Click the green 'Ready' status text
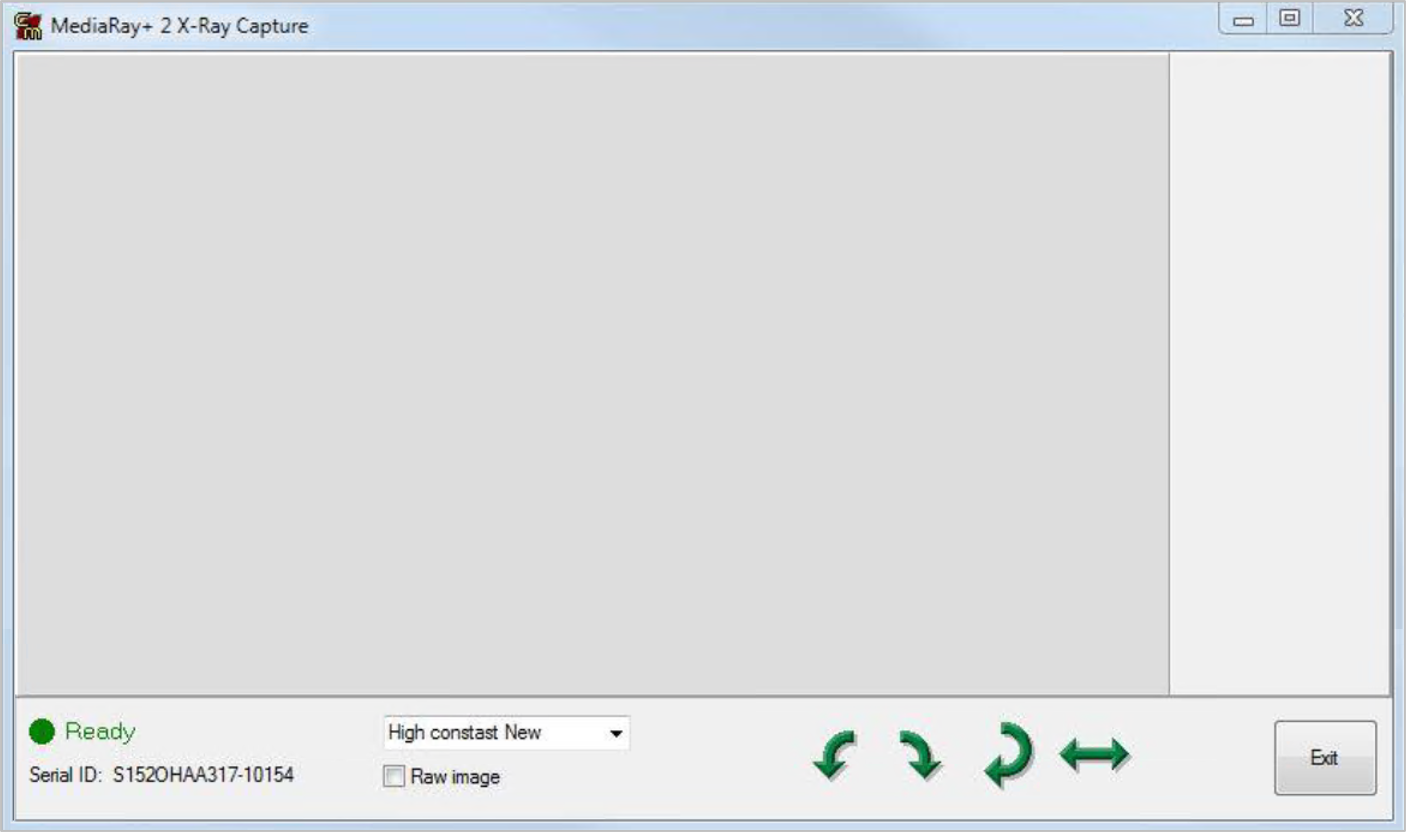This screenshot has width=1406, height=832. [100, 732]
